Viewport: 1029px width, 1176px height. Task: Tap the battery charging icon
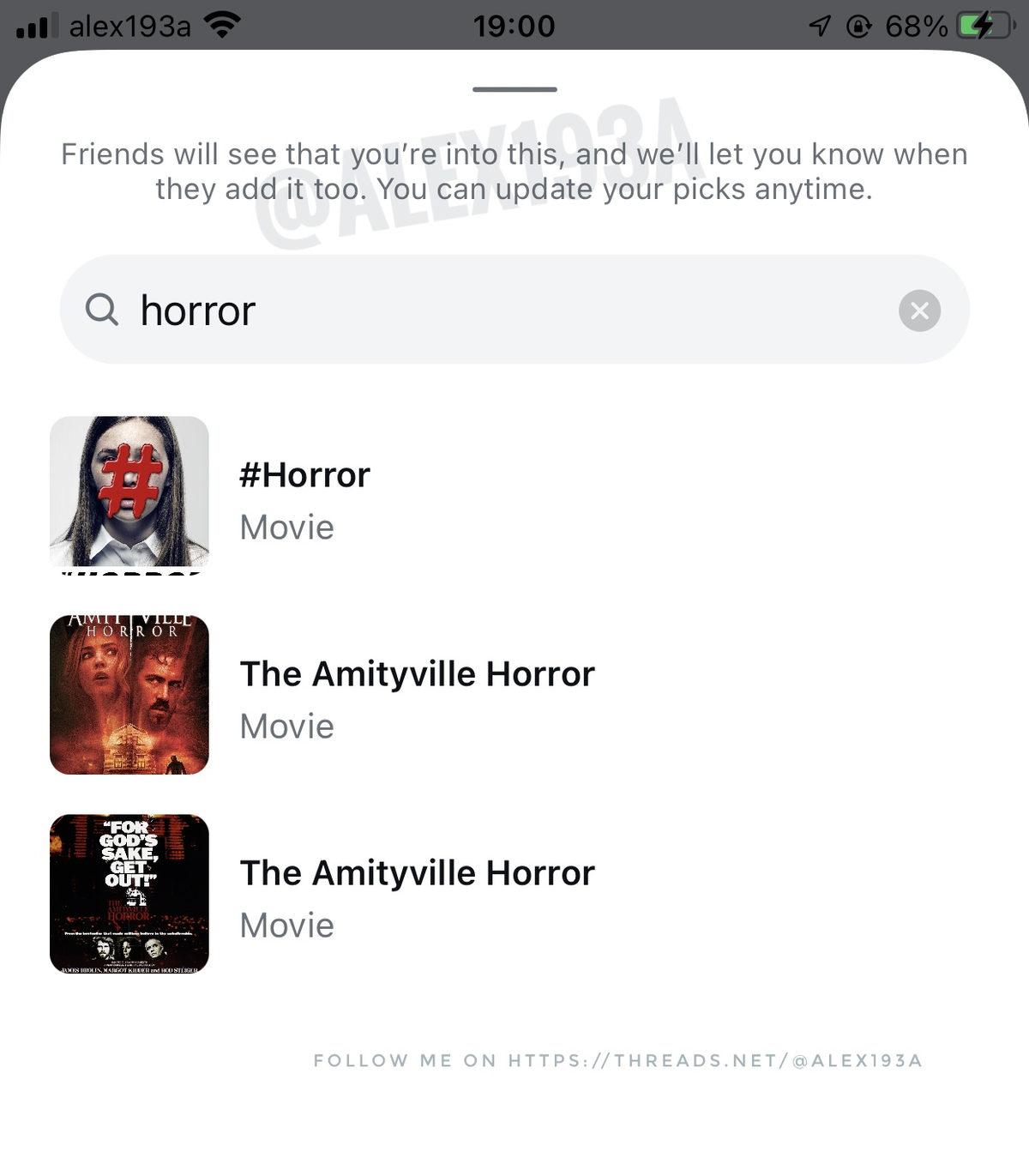point(986,26)
